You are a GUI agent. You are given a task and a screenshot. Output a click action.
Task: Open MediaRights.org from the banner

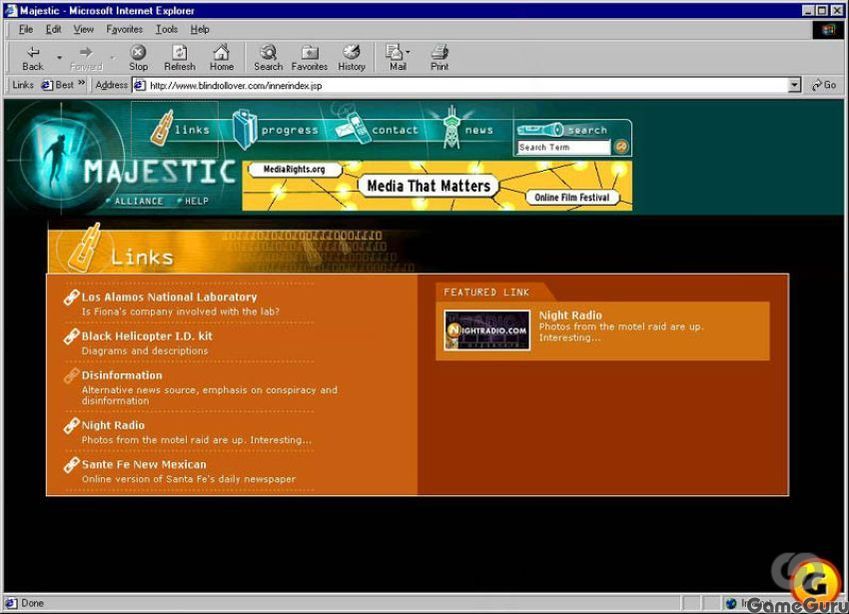(x=294, y=169)
